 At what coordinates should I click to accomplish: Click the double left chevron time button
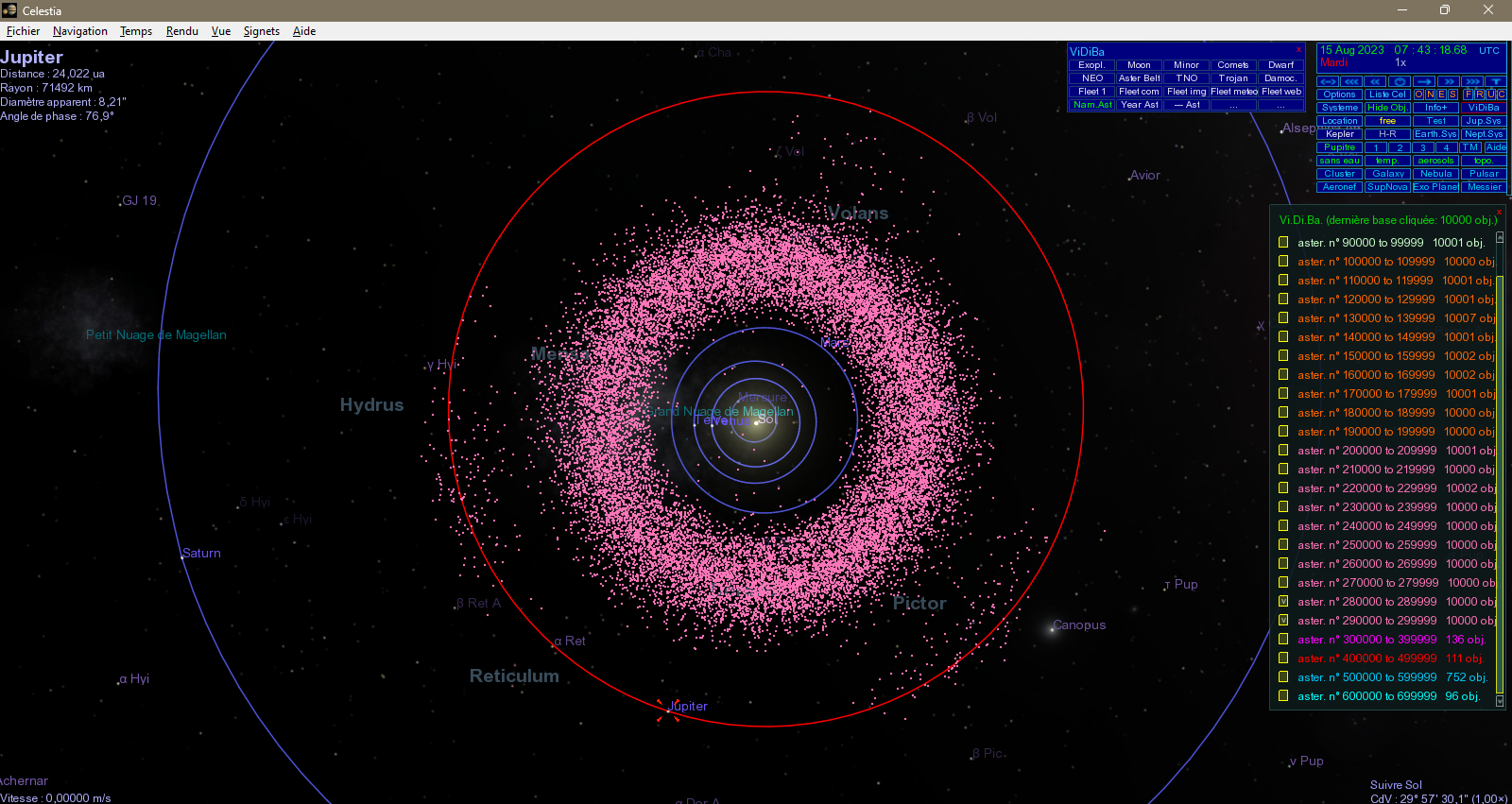coord(1375,81)
